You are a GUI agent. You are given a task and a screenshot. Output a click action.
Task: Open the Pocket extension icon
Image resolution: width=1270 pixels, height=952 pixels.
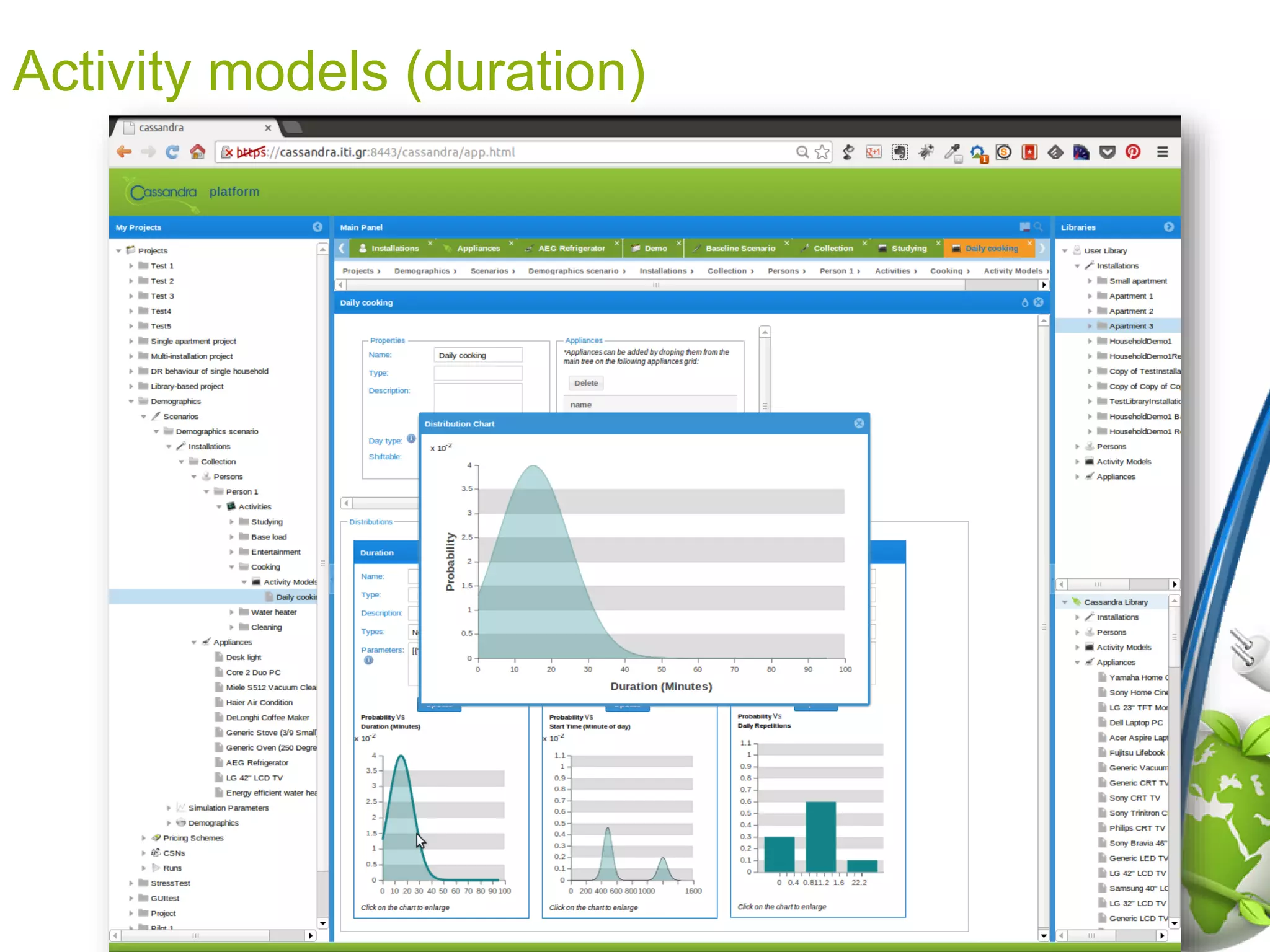(x=1108, y=152)
